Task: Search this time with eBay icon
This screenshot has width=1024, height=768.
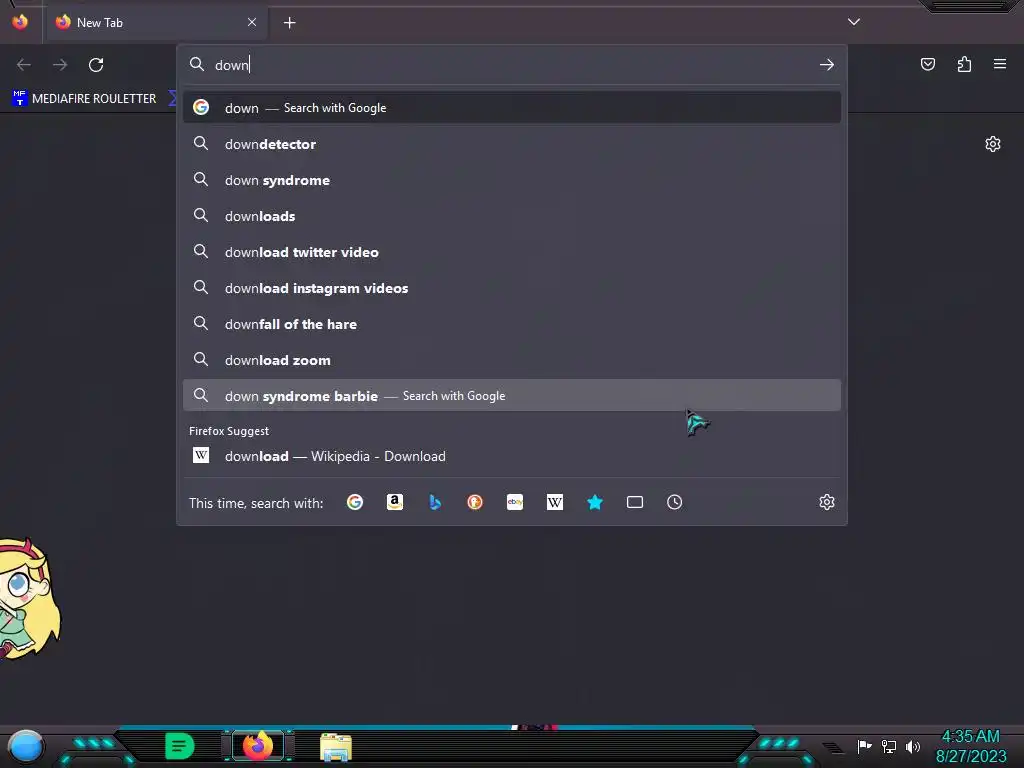Action: [515, 502]
